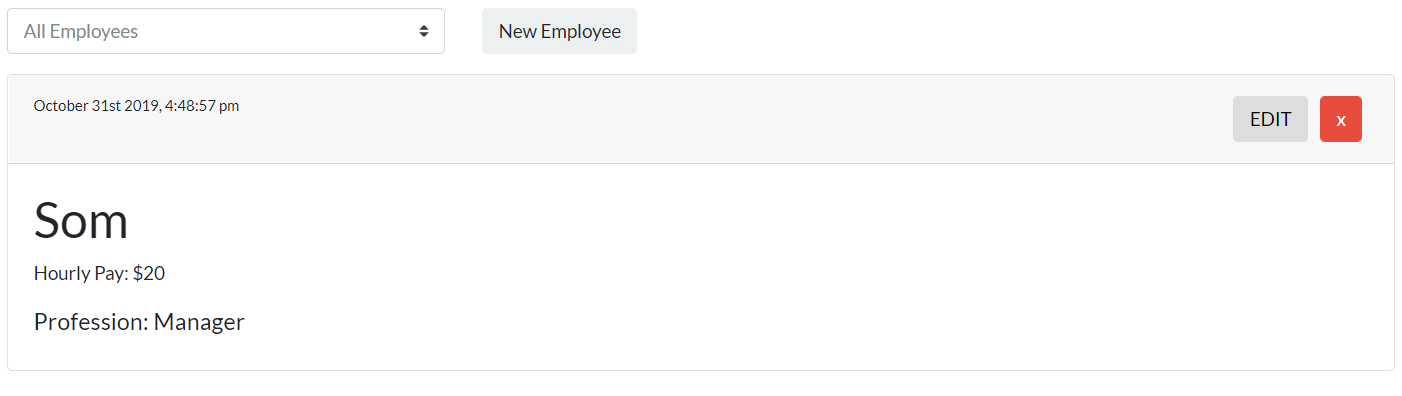The width and height of the screenshot is (1402, 396).
Task: Click empty white space in Som's card body
Action: (x=800, y=270)
